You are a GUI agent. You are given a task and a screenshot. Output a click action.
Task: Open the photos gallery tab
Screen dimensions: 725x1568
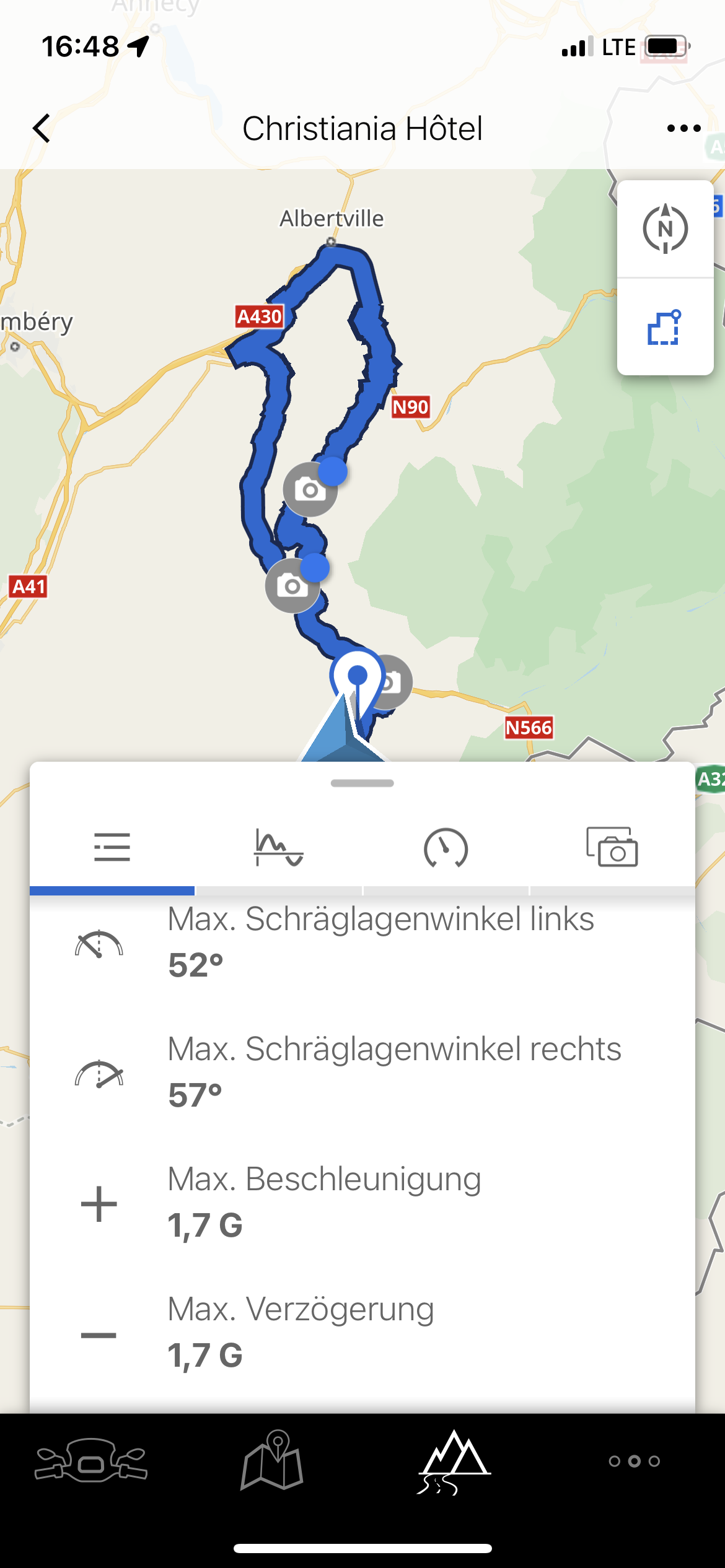pos(612,848)
